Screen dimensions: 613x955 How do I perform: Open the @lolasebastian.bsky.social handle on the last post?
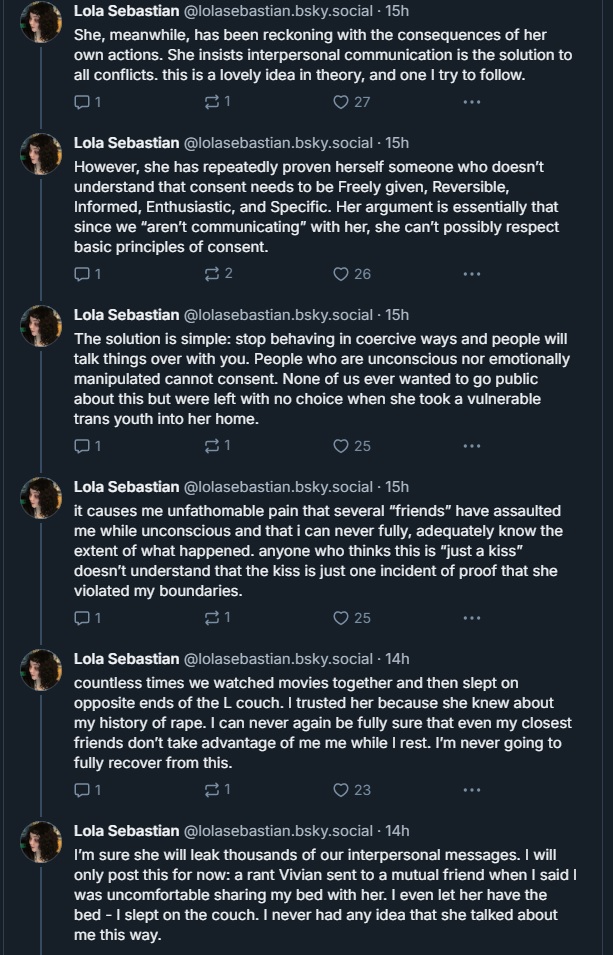point(278,831)
